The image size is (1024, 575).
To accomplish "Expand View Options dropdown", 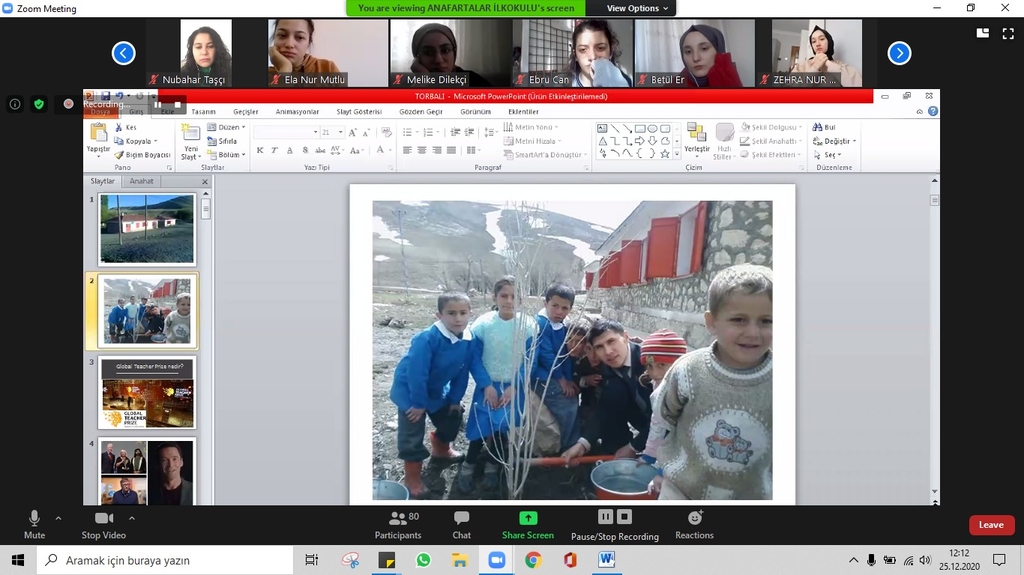I will [x=637, y=8].
